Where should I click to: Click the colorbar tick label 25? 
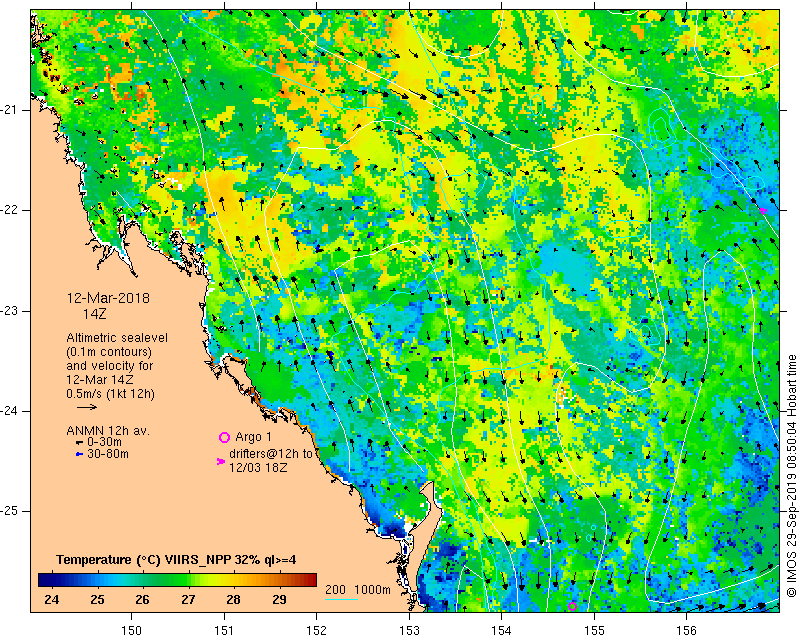(x=97, y=599)
